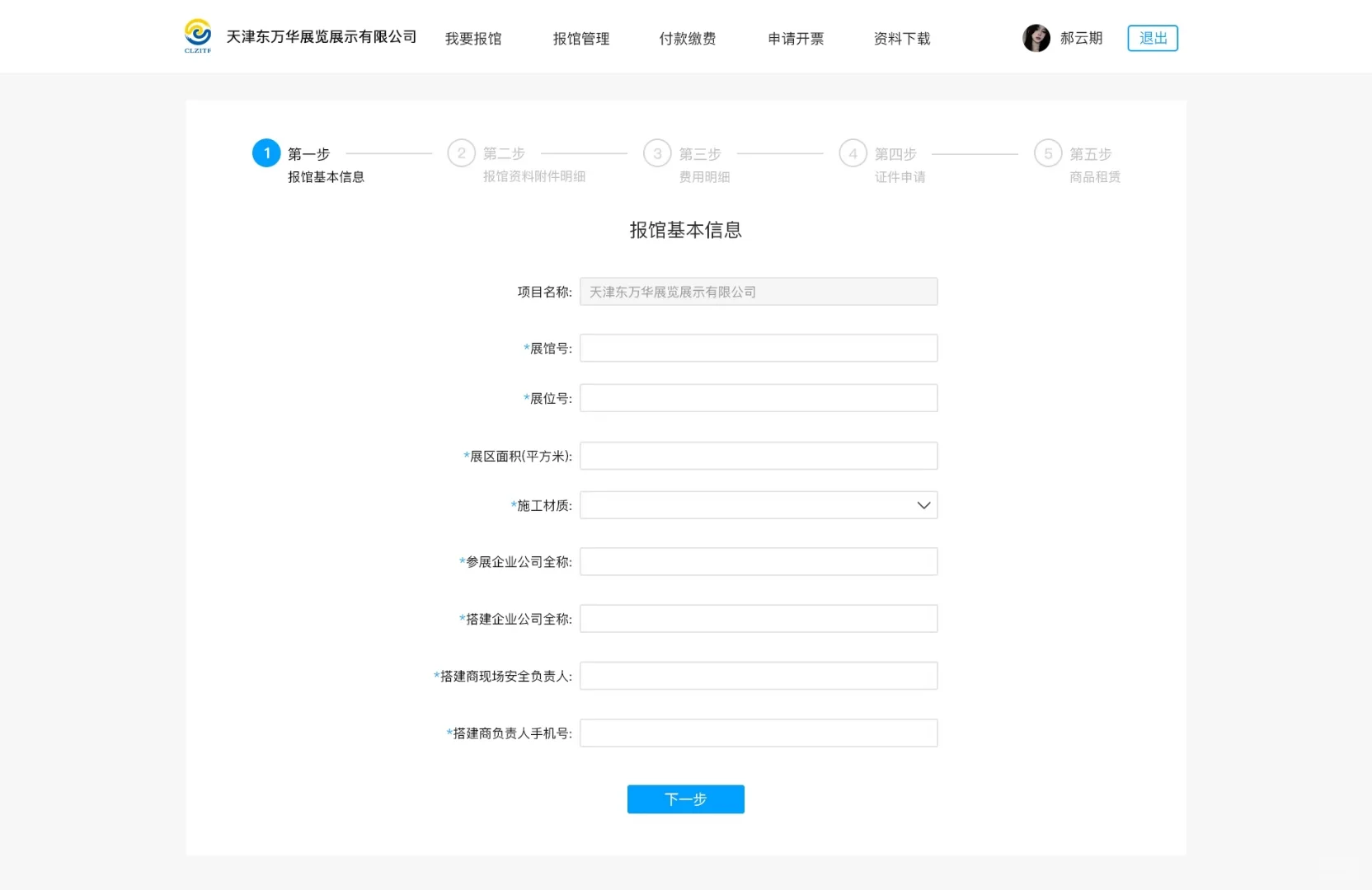Click the 施工材质 dropdown chevron arrow
The image size is (1372, 890).
923,505
